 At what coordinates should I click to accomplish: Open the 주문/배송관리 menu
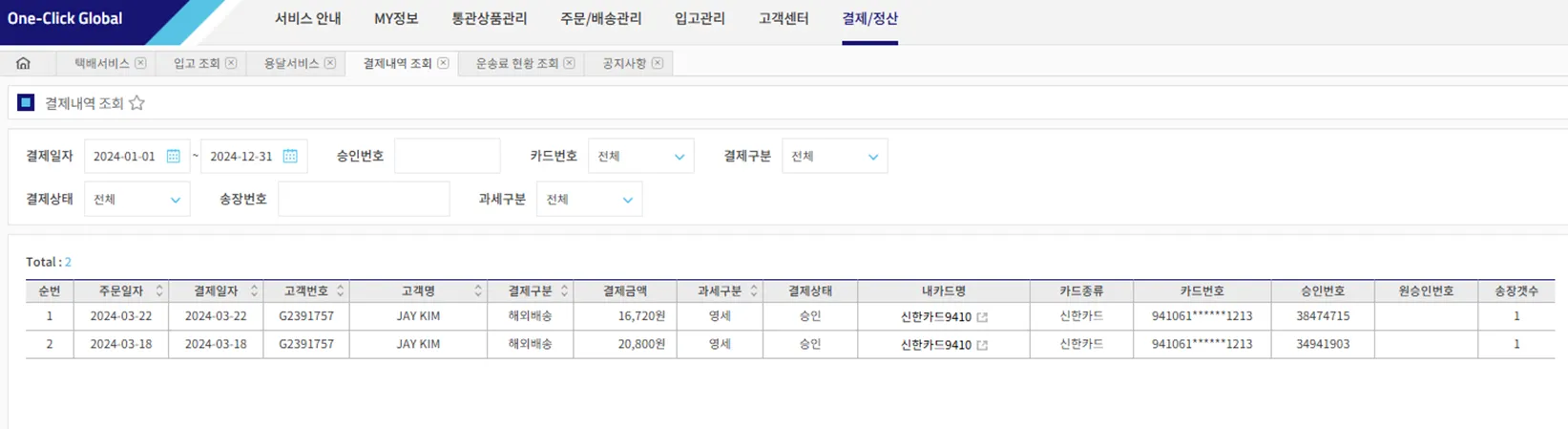(x=601, y=18)
